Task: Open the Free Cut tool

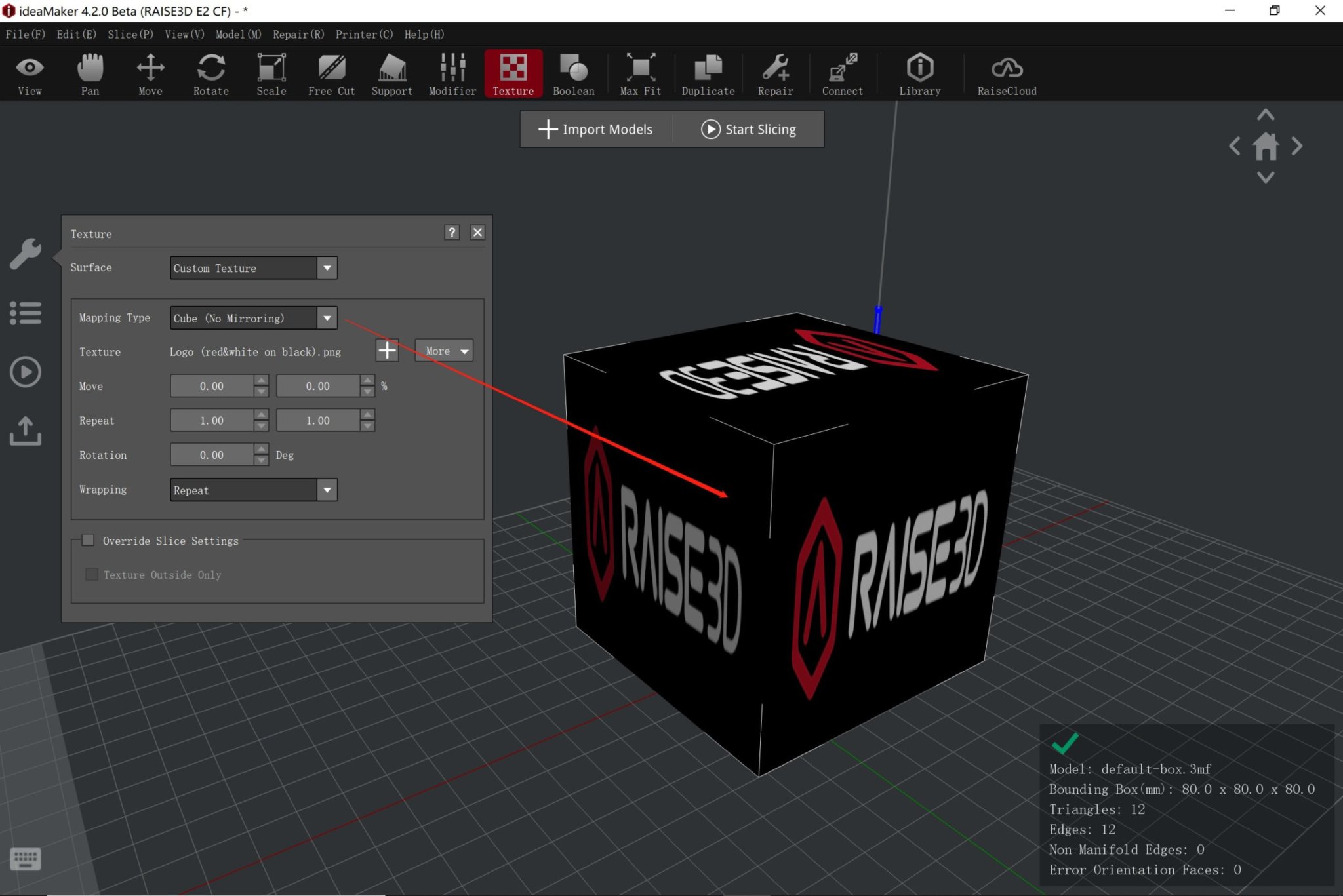Action: [x=331, y=74]
